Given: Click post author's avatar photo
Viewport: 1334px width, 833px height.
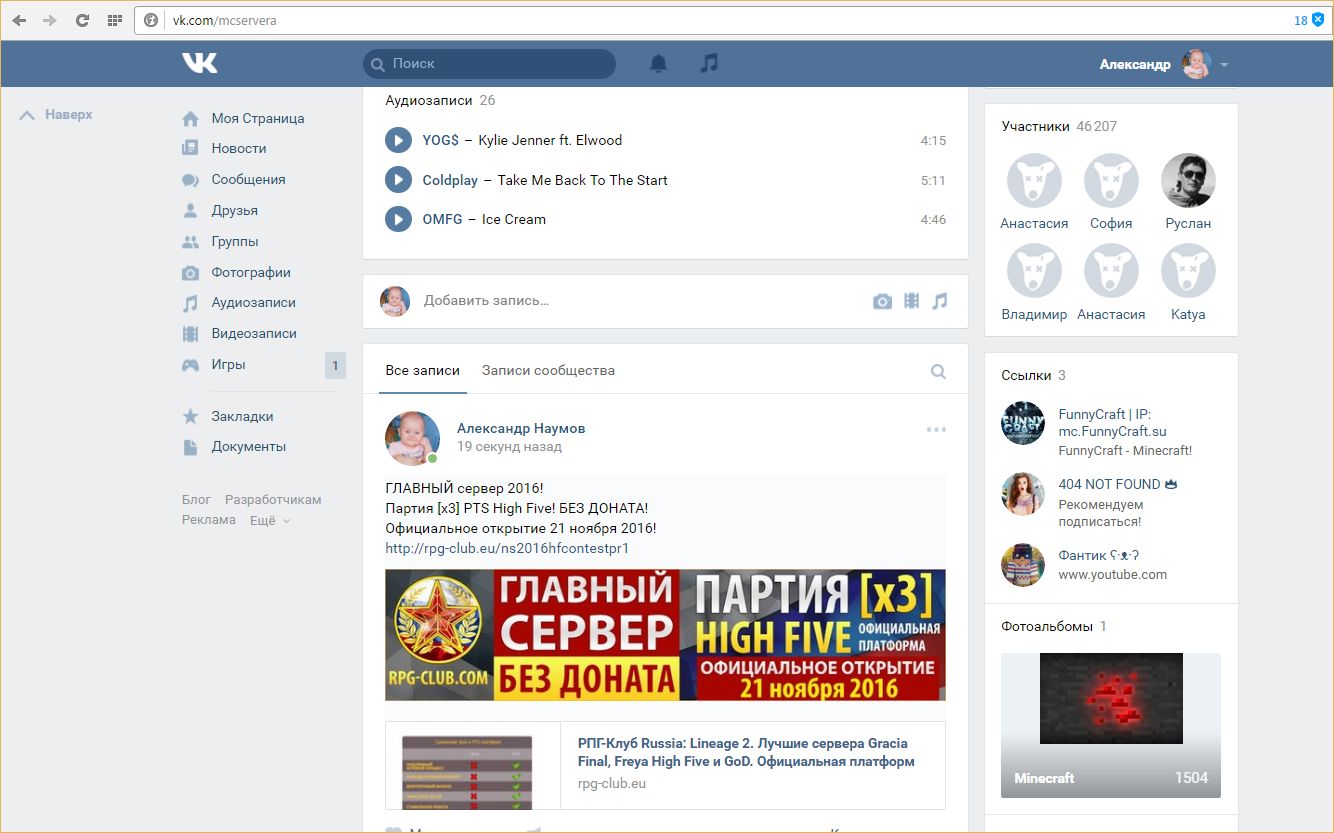Looking at the screenshot, I should coord(412,438).
